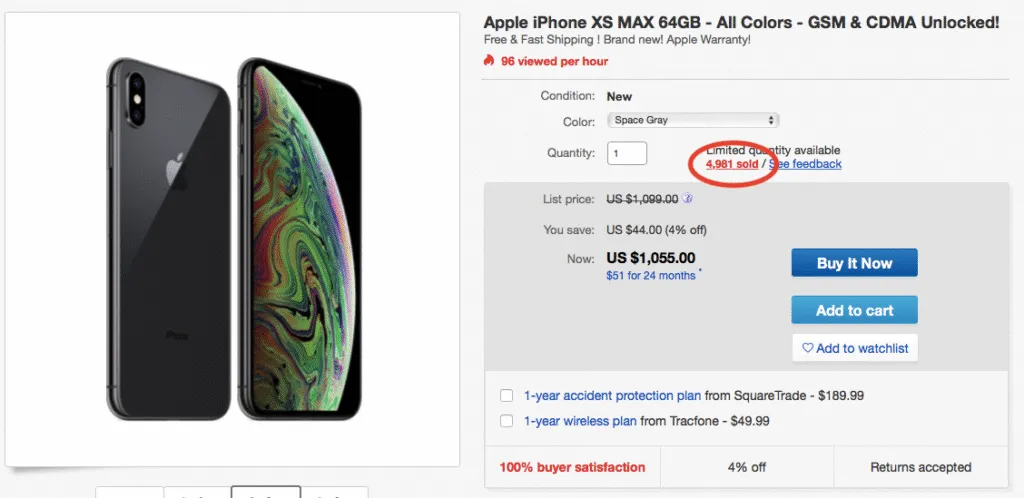The image size is (1024, 498).
Task: Click the Quantity input field
Action: [627, 153]
